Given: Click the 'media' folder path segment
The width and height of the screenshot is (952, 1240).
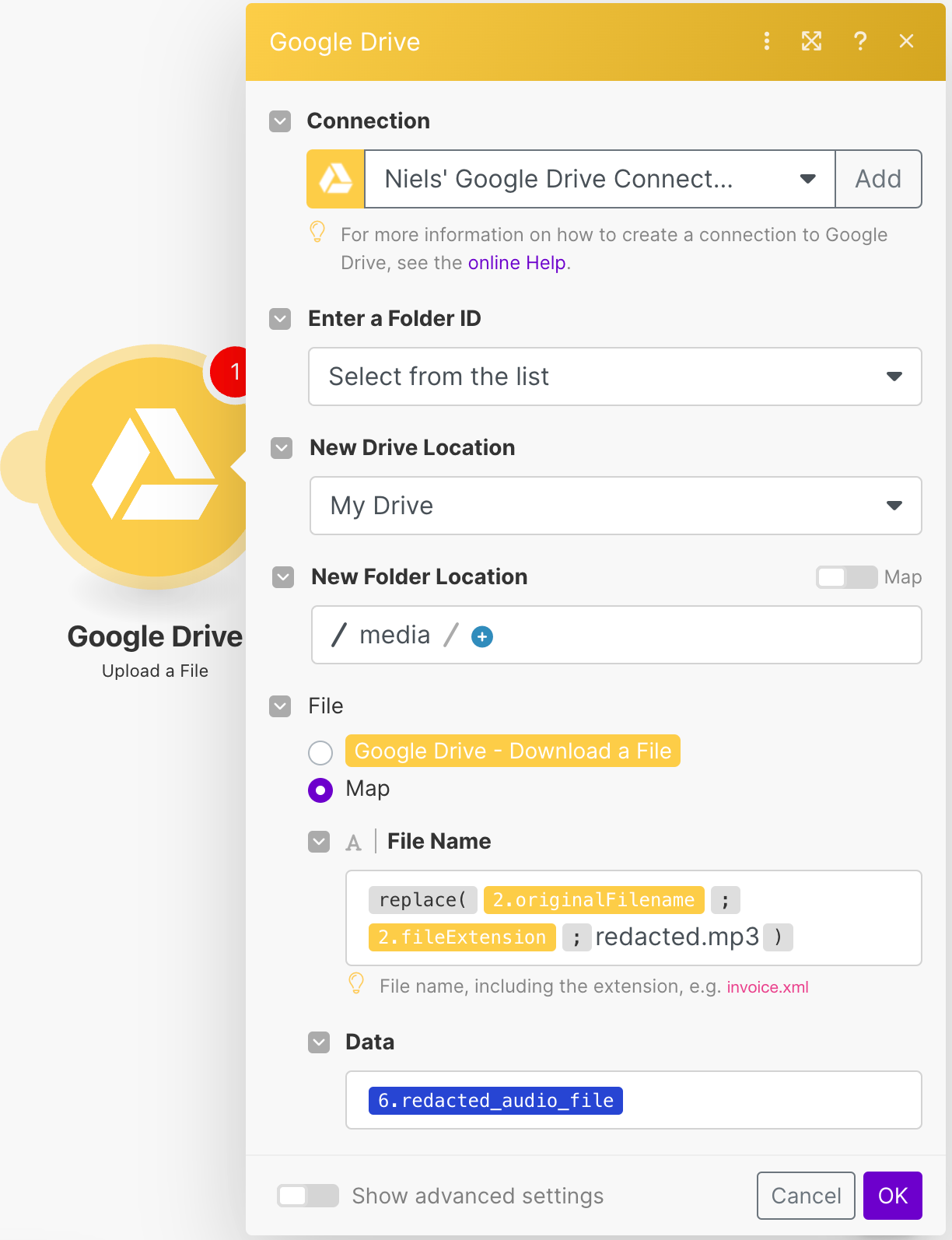Looking at the screenshot, I should [x=394, y=636].
